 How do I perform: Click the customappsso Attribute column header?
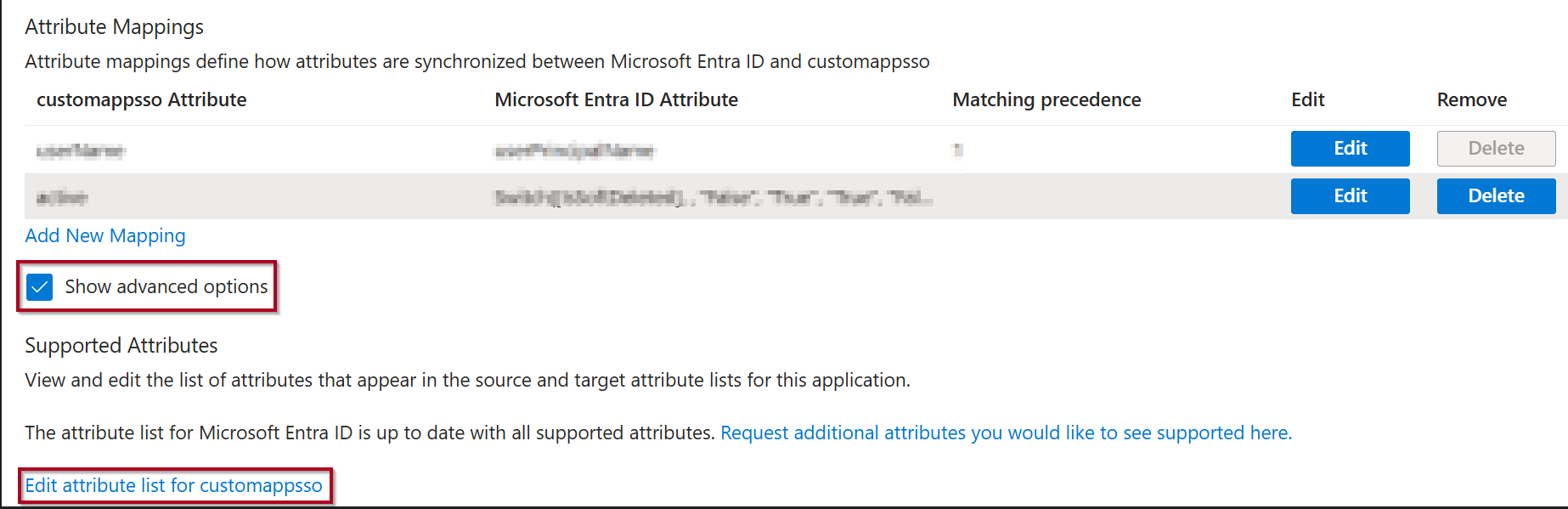tap(141, 100)
